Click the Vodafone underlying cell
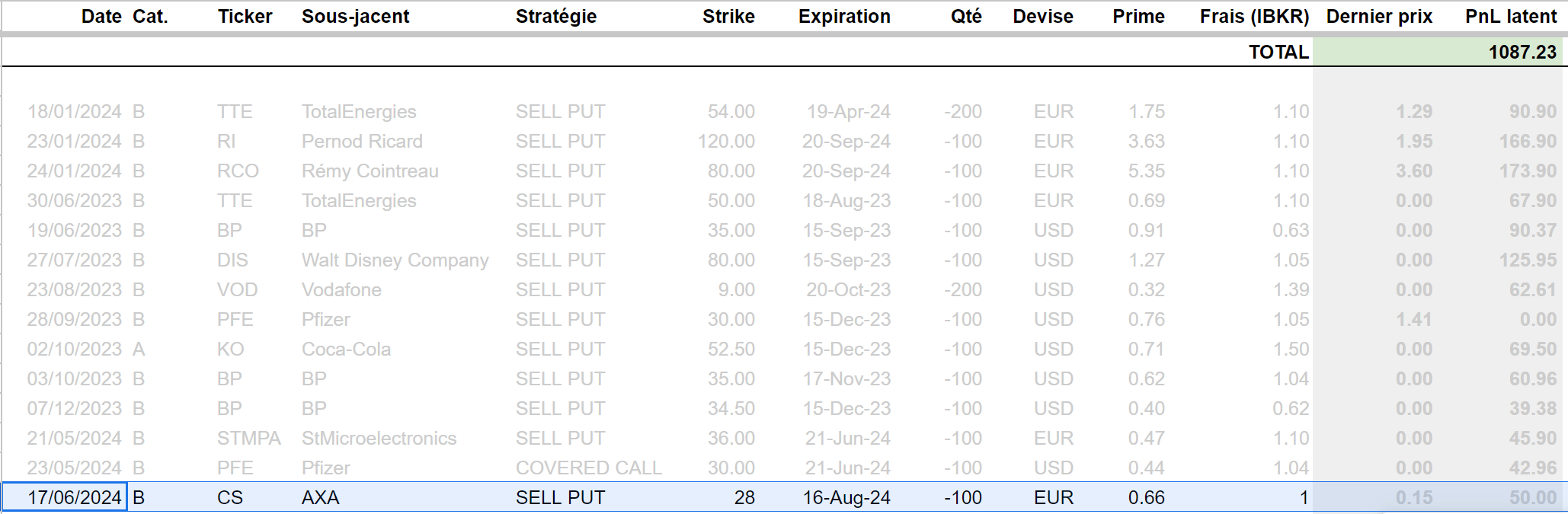The width and height of the screenshot is (1568, 514). click(x=341, y=289)
